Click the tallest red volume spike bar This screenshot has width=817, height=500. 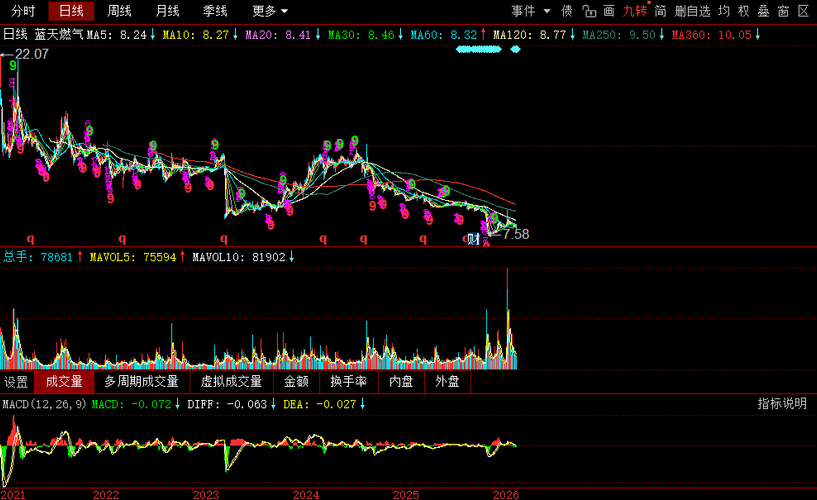(507, 319)
